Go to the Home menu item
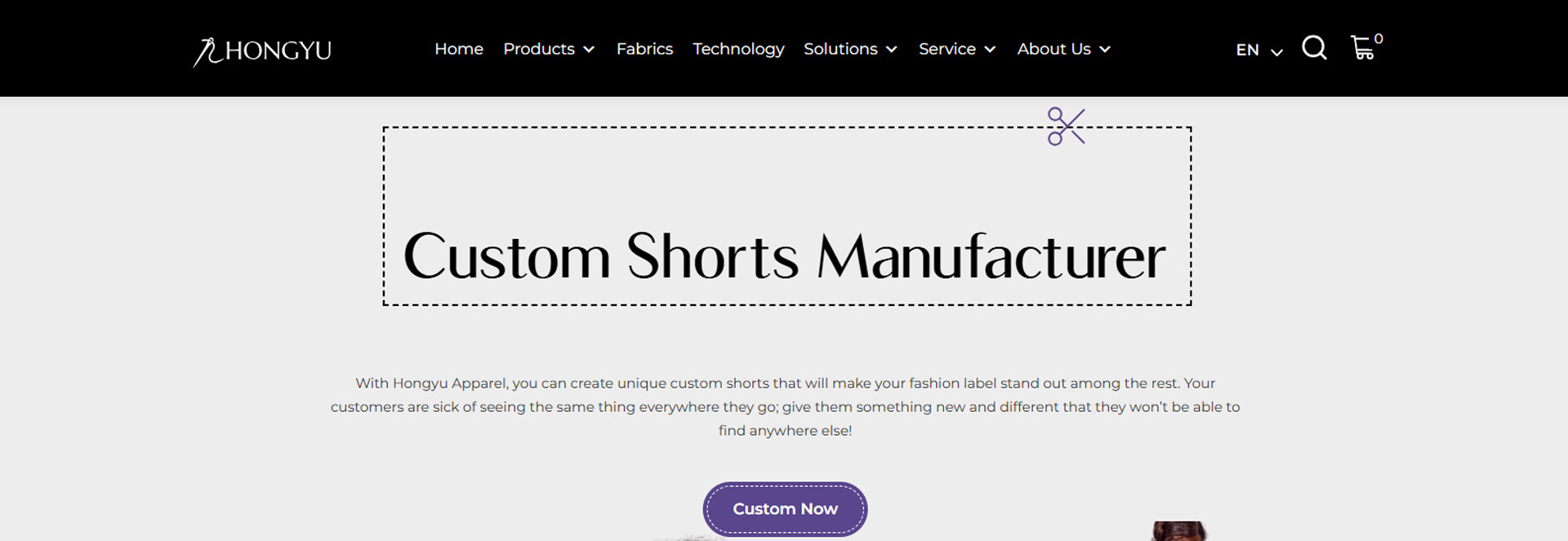This screenshot has height=541, width=1568. 459,49
